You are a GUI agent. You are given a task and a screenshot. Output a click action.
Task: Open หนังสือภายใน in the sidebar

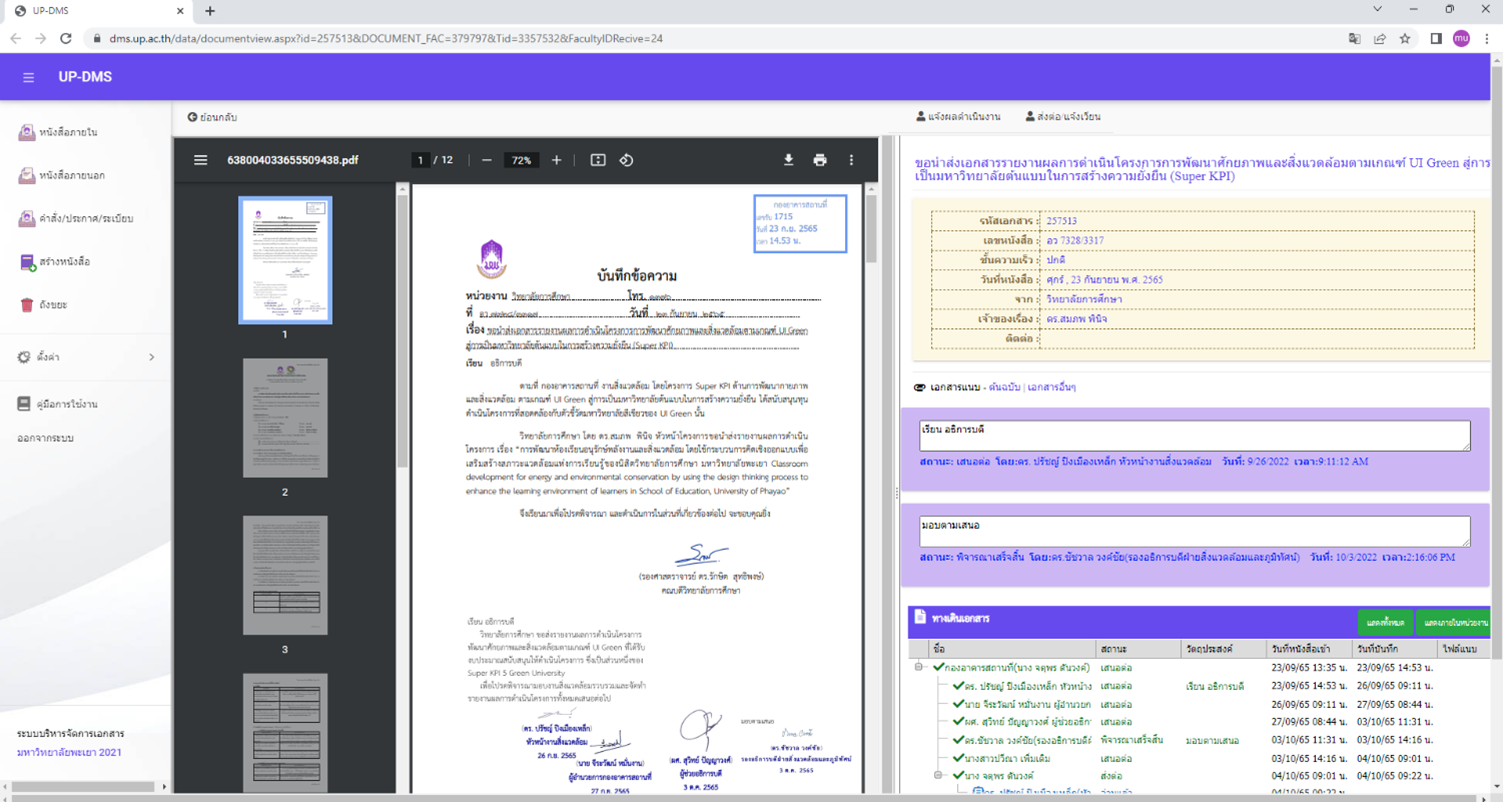click(x=68, y=132)
